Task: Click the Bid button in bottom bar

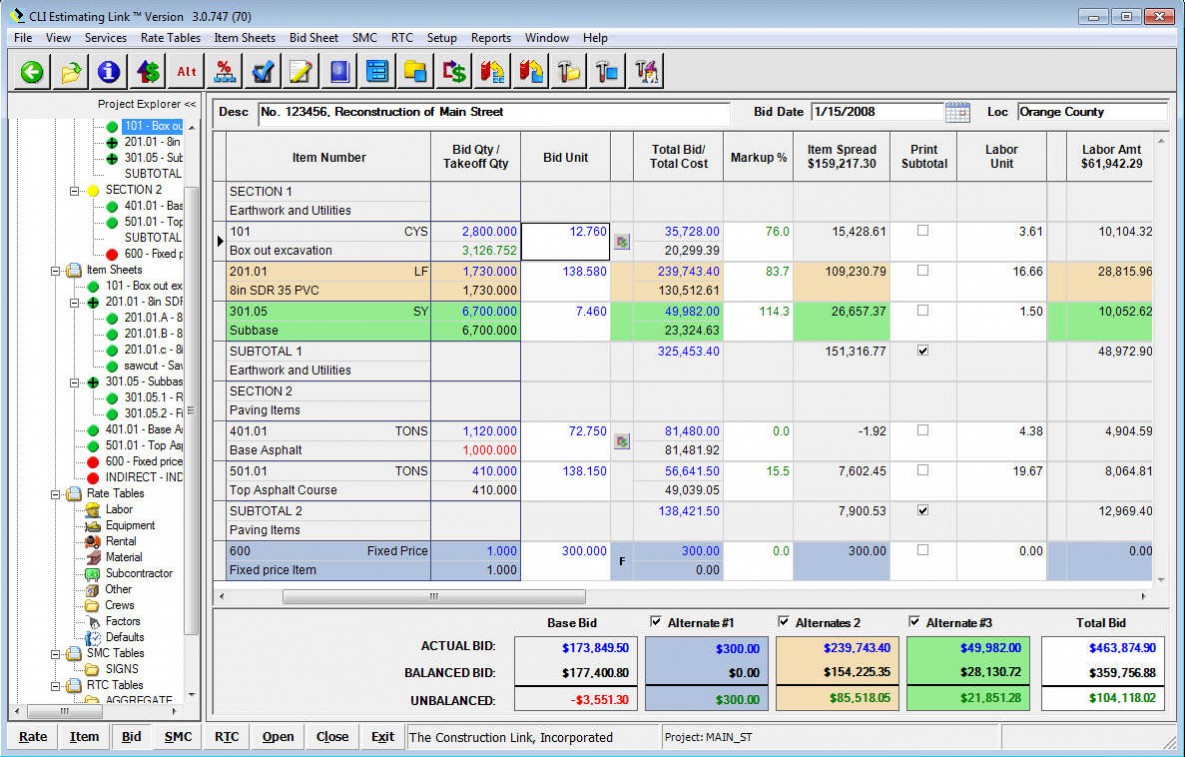Action: (131, 737)
